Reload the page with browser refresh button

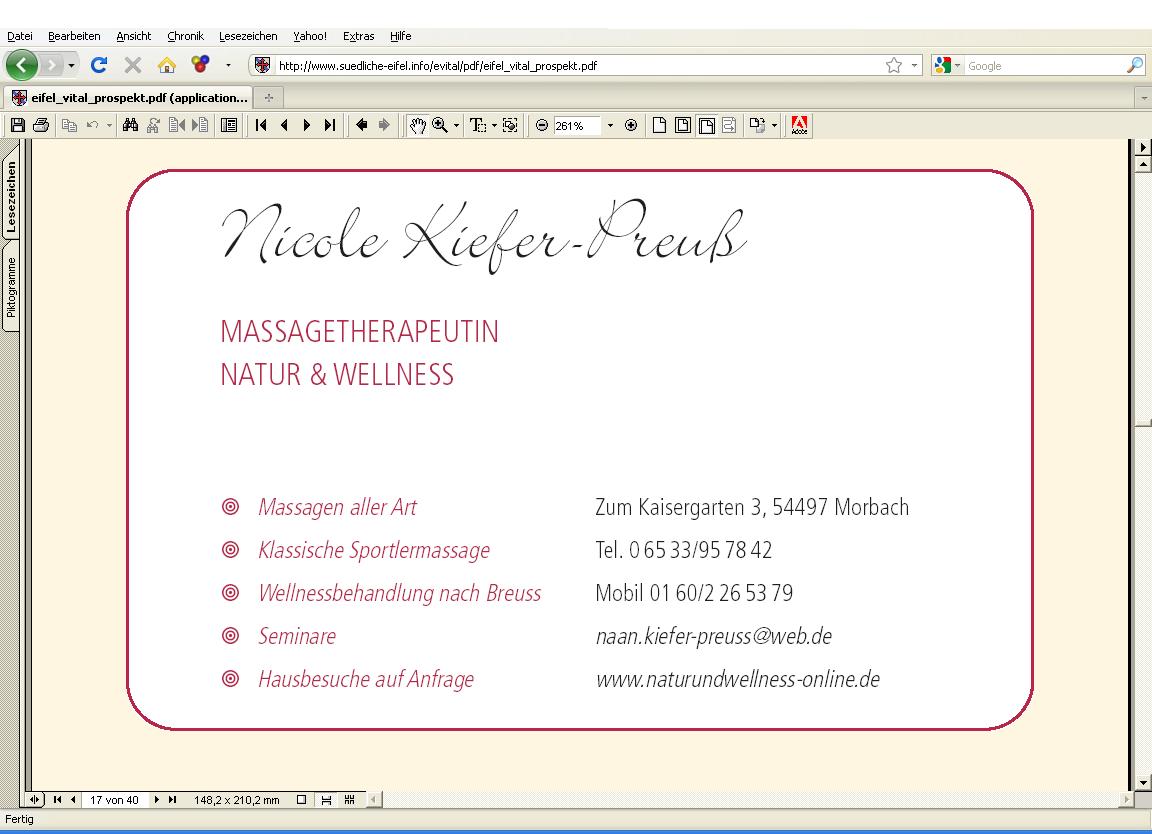98,65
